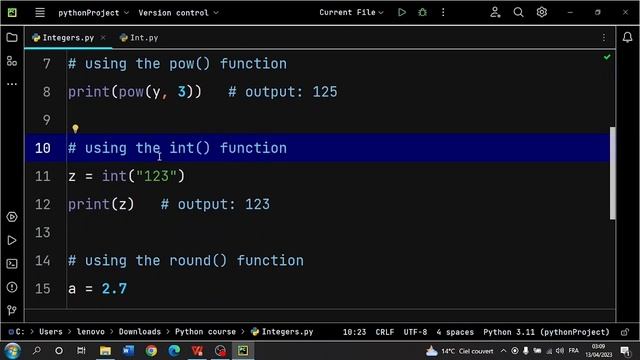Click the Downloads breadcrumb
Image resolution: width=640 pixels, height=360 pixels.
click(x=140, y=332)
